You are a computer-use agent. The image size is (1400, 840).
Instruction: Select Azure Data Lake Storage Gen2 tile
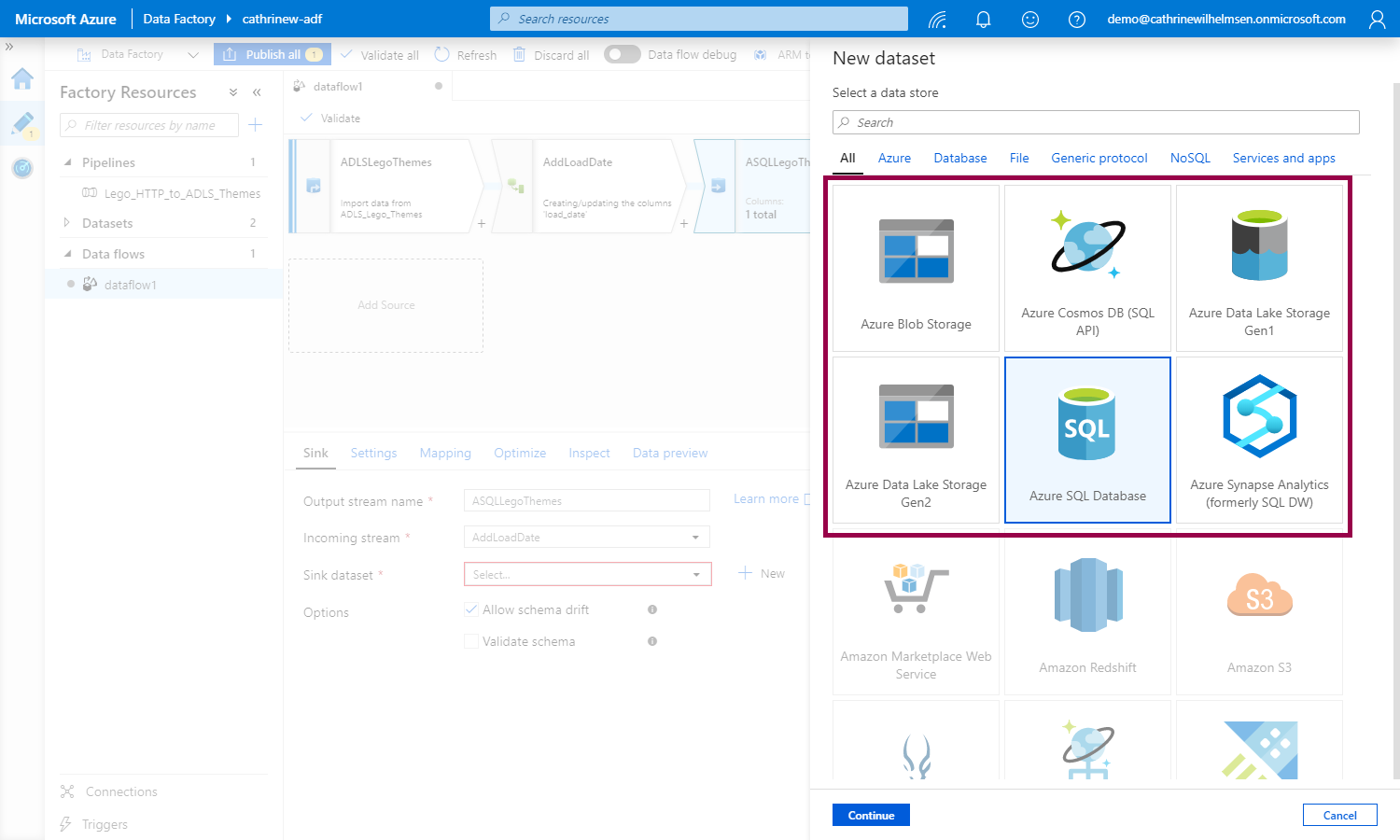tap(916, 440)
